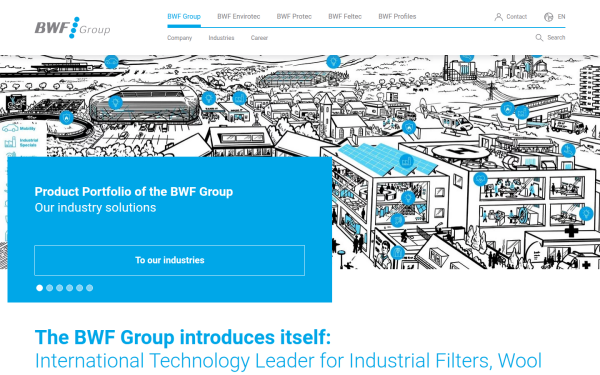The image size is (600, 375).
Task: Select the first carousel dot
Action: point(39,288)
